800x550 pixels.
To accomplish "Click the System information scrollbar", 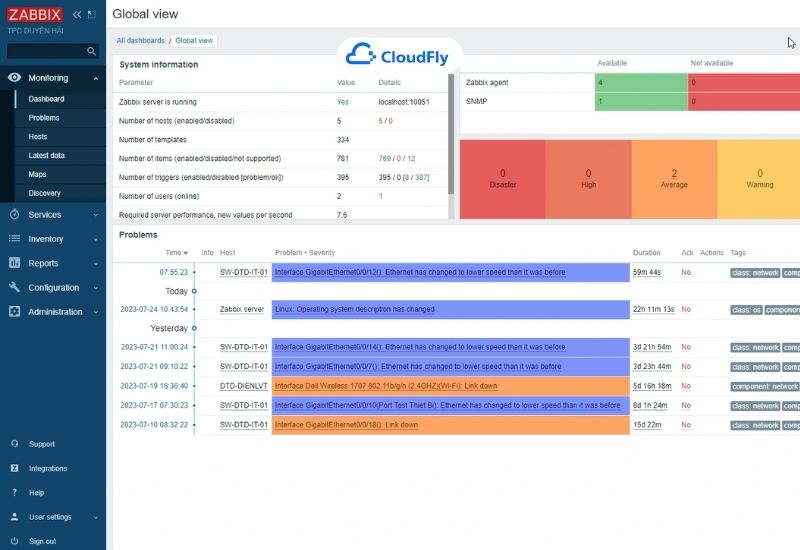I will click(451, 134).
